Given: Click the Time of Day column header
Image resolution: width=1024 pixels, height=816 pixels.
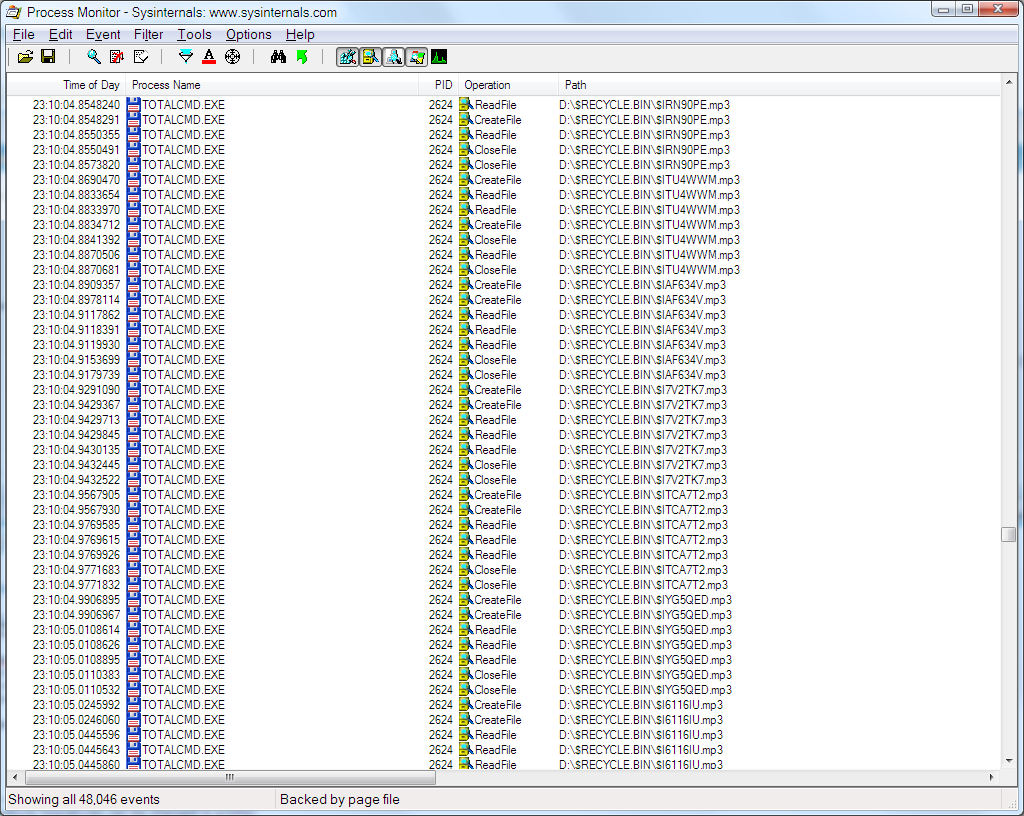Looking at the screenshot, I should (66, 85).
